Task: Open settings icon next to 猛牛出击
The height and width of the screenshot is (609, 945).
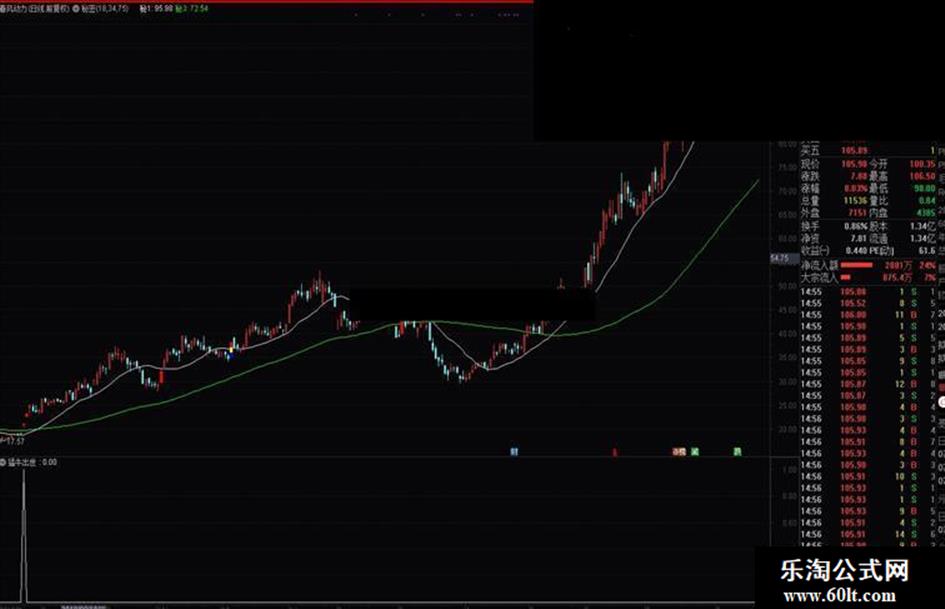Action: [3, 462]
